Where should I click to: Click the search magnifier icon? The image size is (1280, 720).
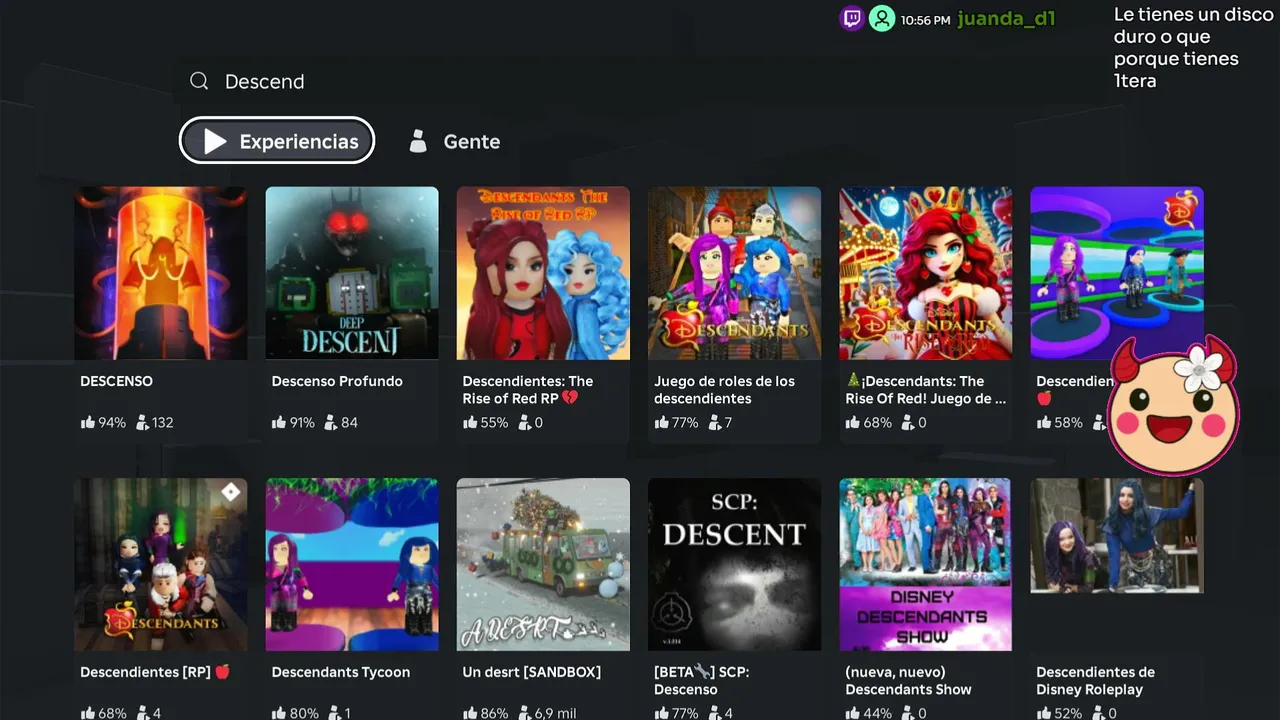pyautogui.click(x=199, y=81)
